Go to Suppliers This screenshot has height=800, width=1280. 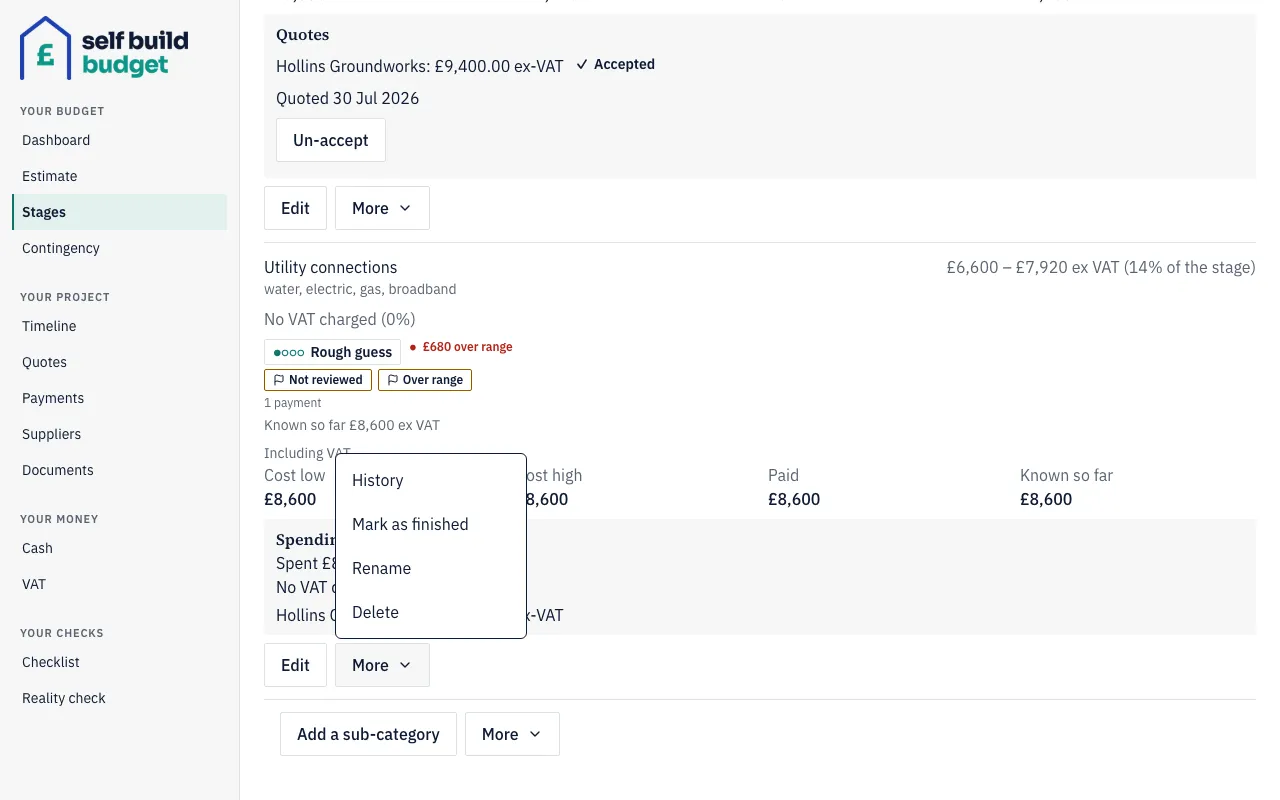(x=119, y=434)
